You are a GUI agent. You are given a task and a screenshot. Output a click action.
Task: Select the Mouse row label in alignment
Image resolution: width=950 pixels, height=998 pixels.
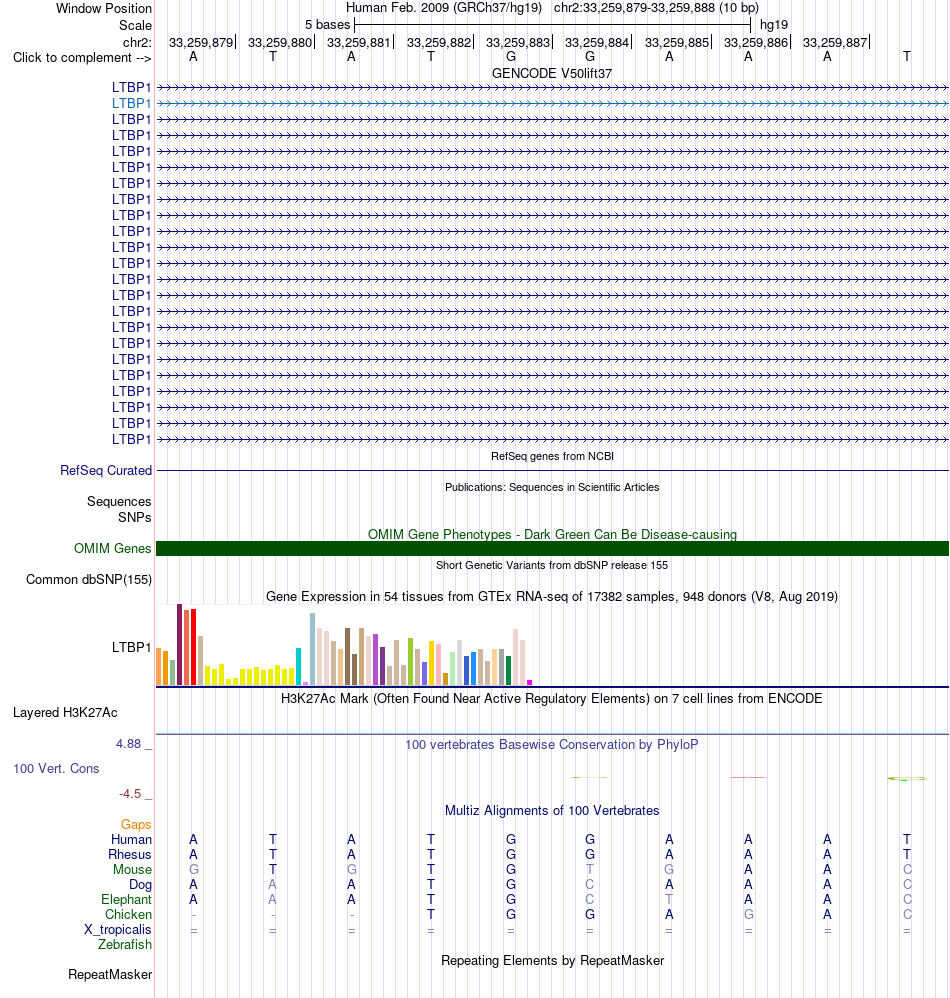(132, 870)
